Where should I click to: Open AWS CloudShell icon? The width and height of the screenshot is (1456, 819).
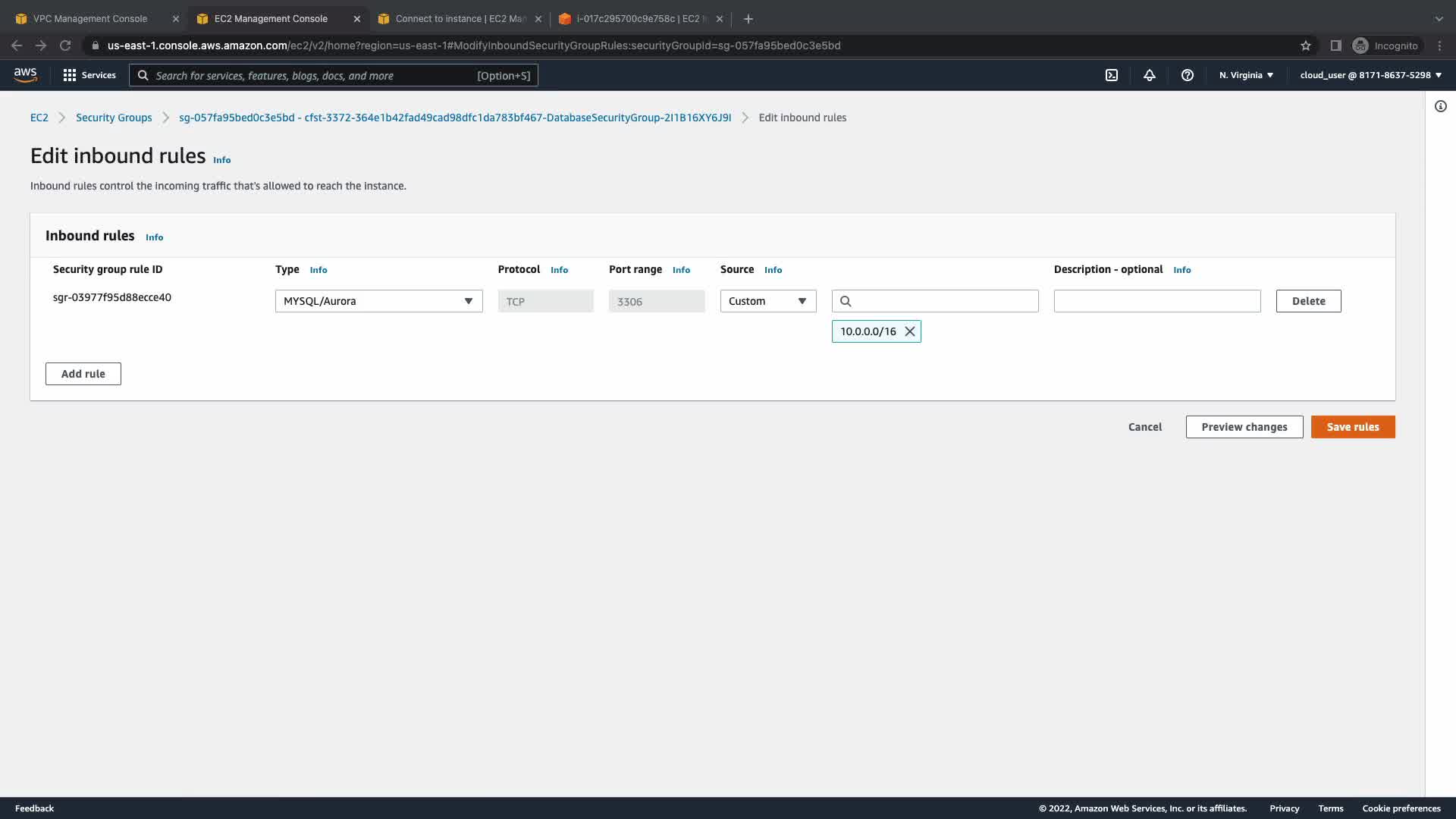point(1112,75)
